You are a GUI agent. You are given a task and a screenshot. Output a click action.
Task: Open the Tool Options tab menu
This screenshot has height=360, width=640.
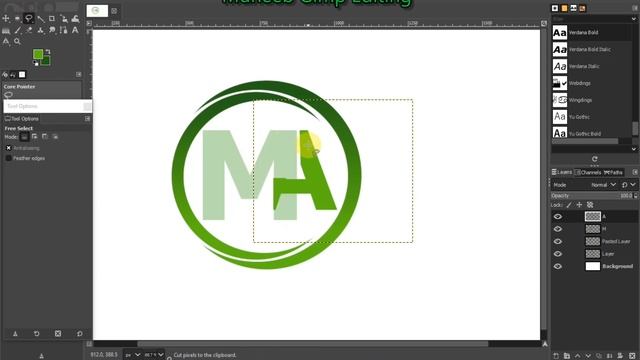(87, 118)
